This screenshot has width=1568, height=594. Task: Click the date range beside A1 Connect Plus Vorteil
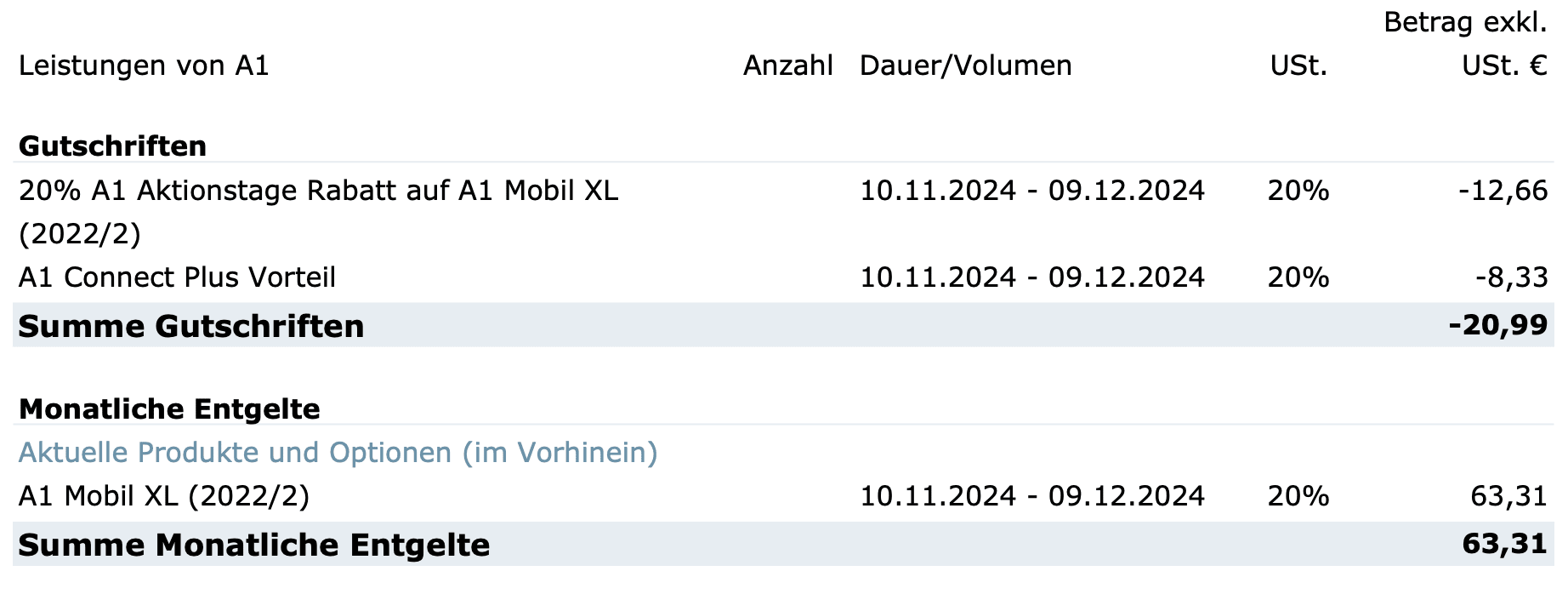(x=1032, y=277)
